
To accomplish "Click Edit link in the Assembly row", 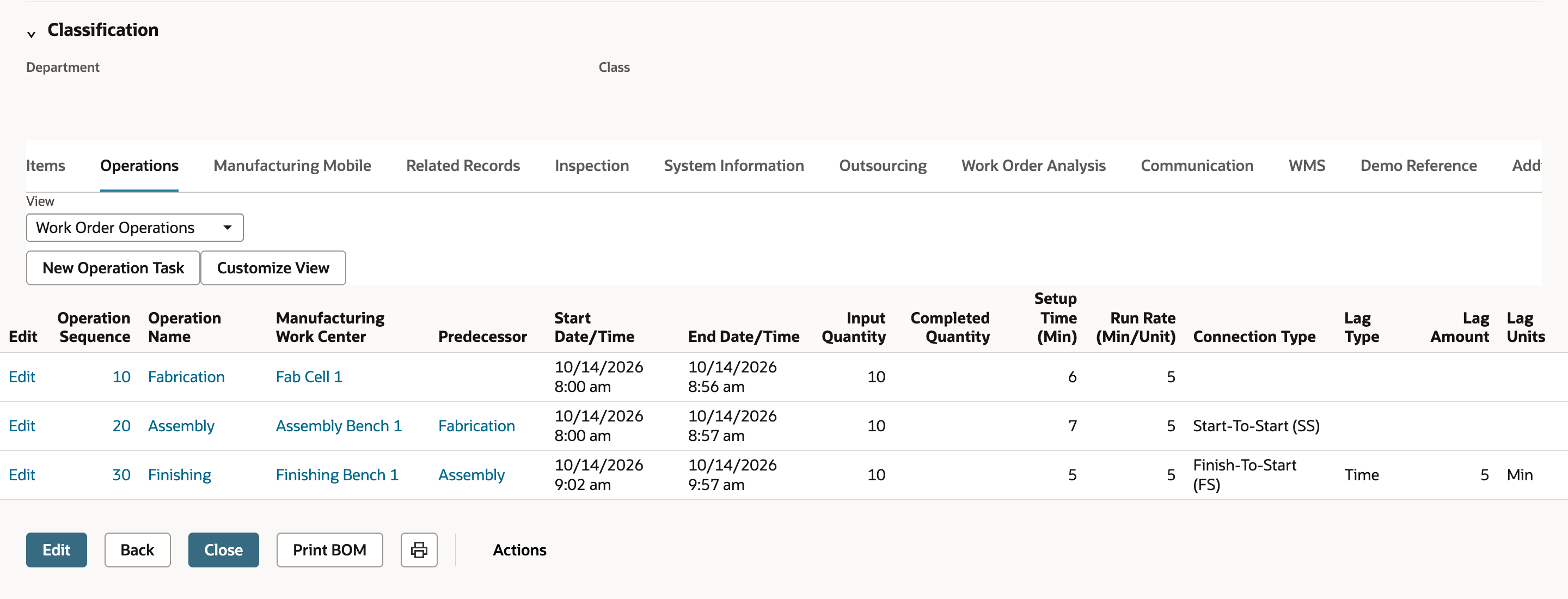I will [22, 425].
